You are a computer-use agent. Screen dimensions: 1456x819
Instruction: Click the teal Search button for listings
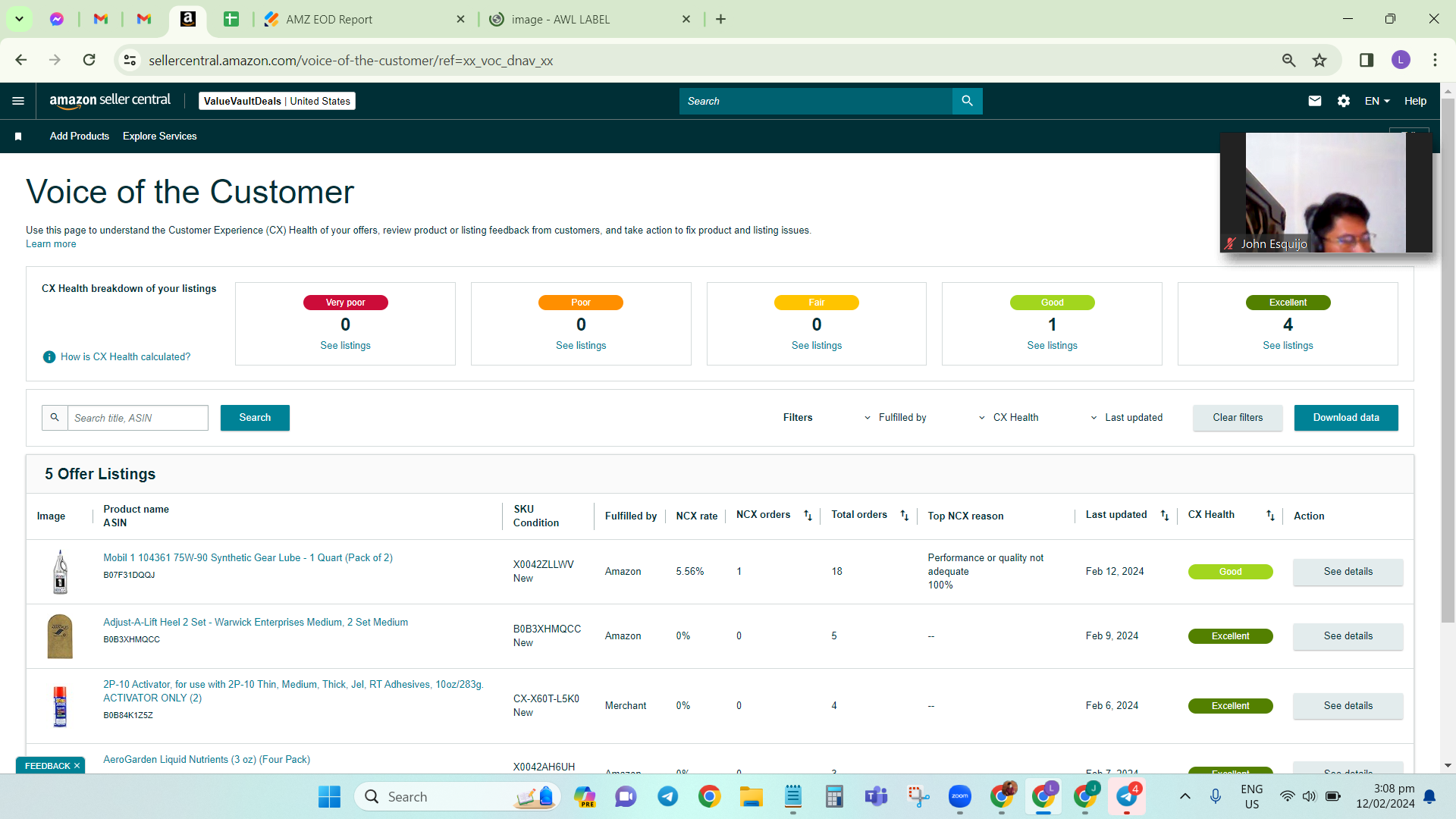tap(255, 418)
